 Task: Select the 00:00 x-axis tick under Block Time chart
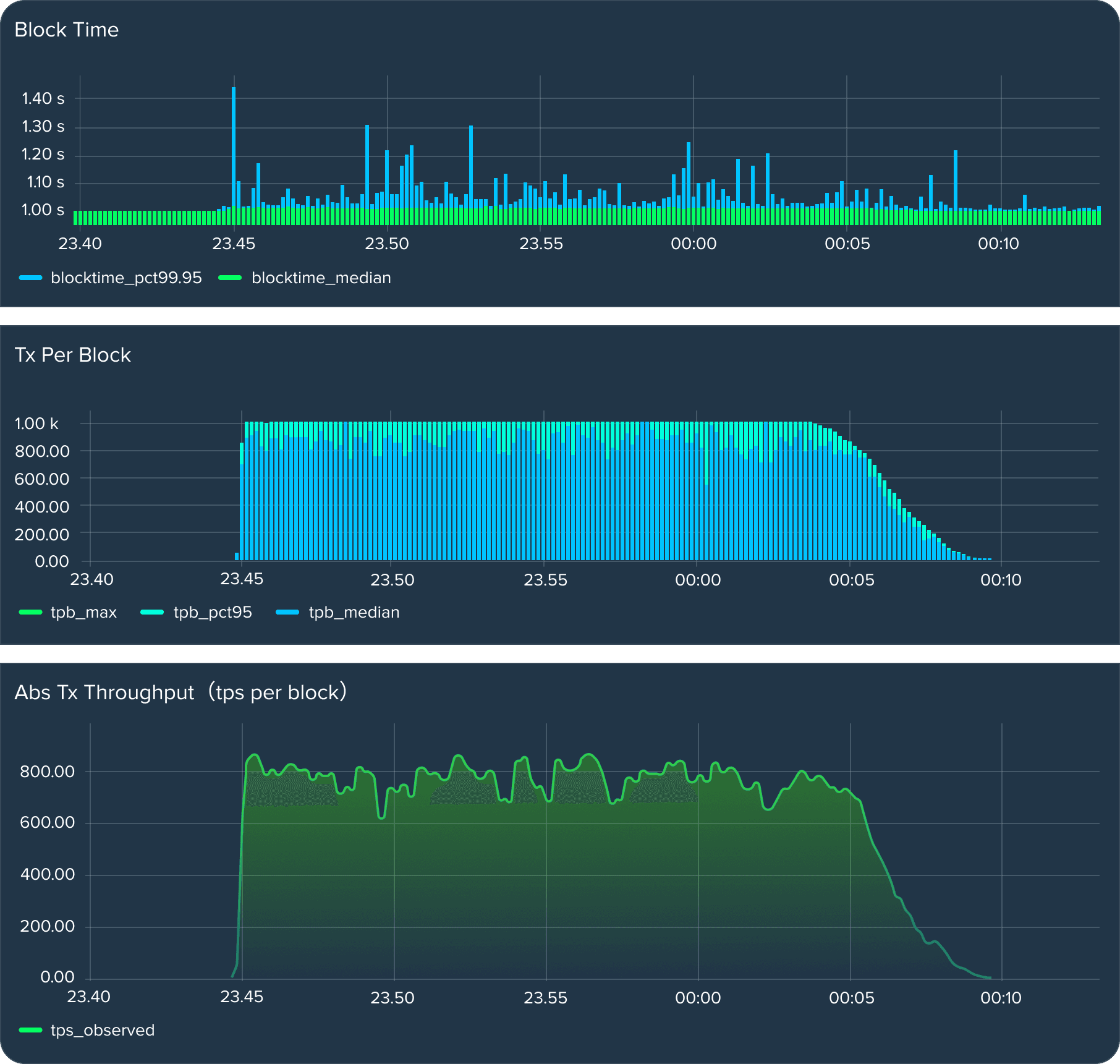(694, 244)
